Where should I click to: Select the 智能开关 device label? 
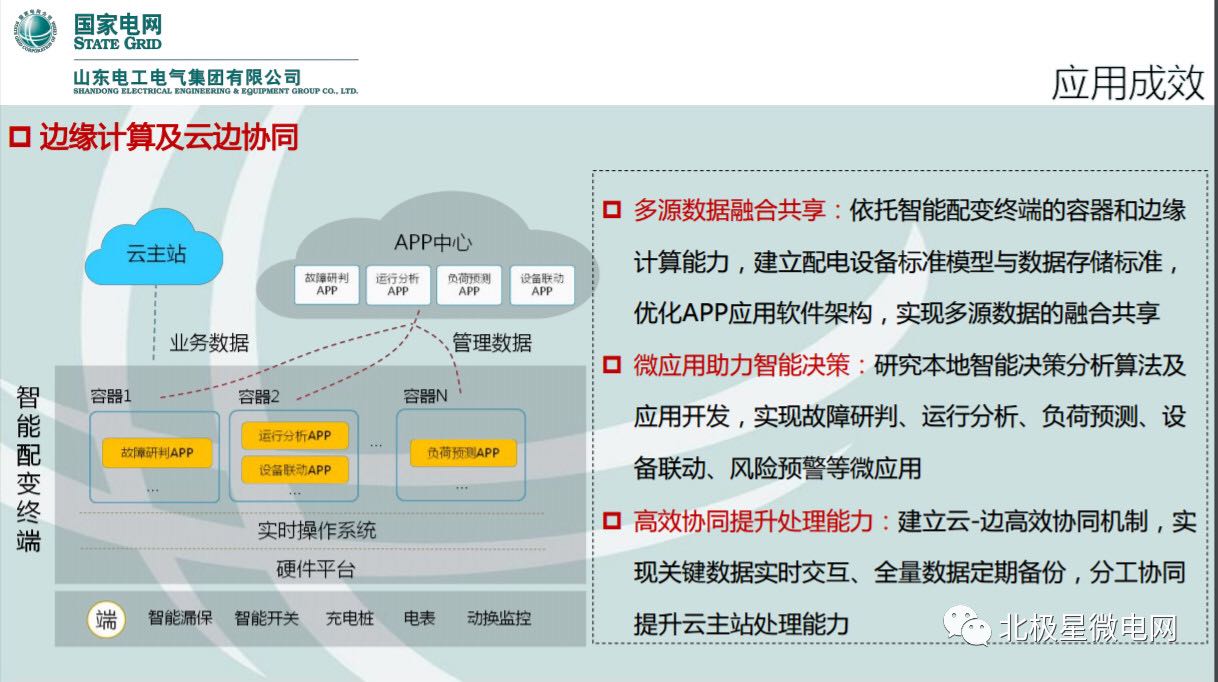click(267, 619)
